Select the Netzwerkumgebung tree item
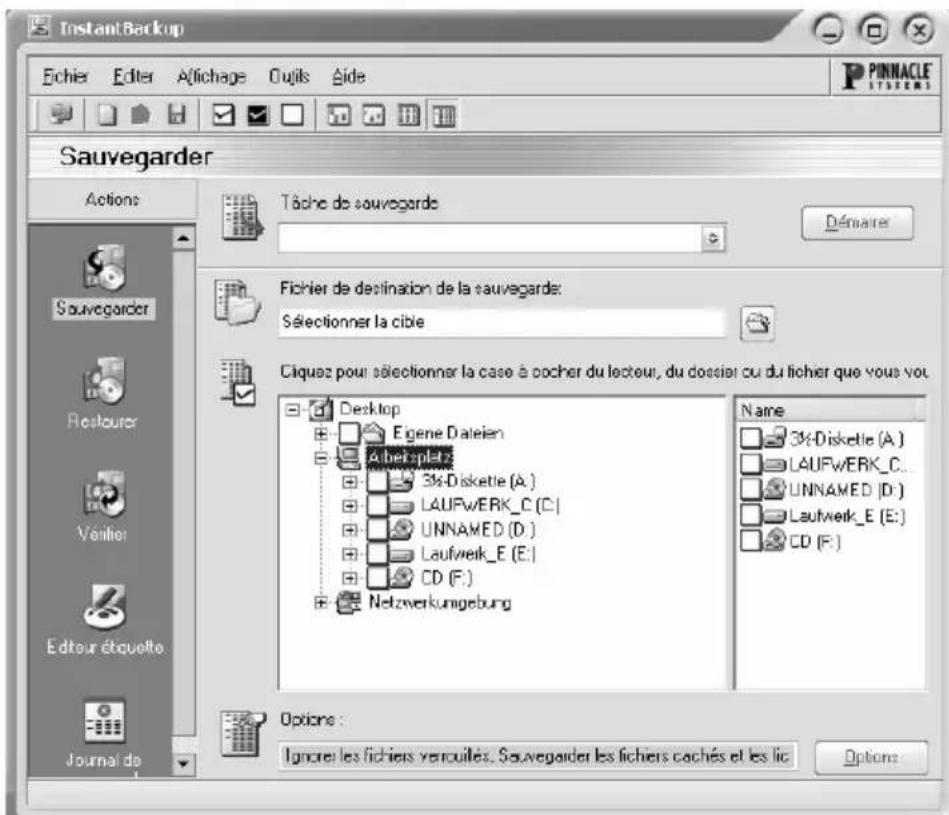949x815 pixels. [x=439, y=603]
